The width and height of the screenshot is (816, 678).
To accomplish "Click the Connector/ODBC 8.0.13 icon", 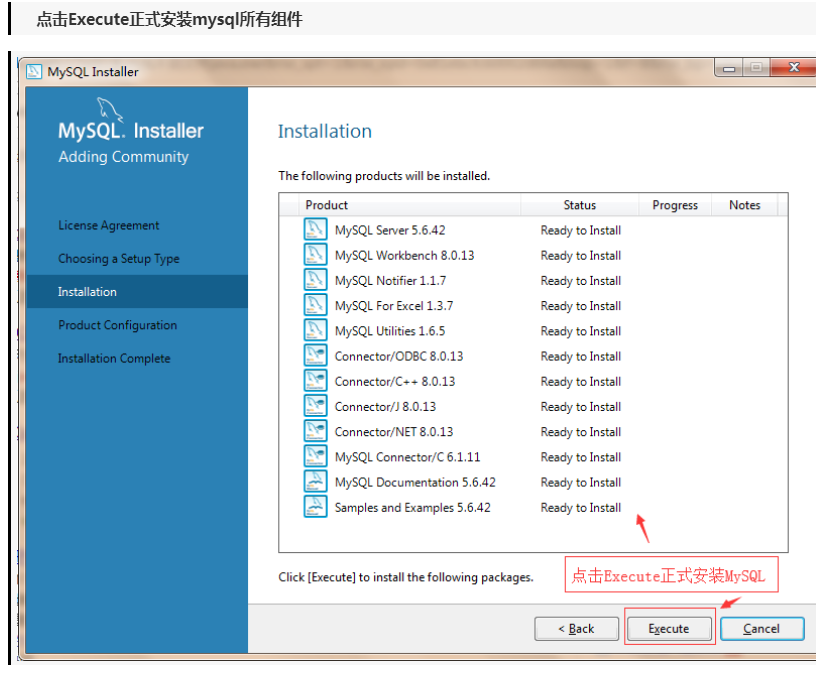I will (315, 356).
